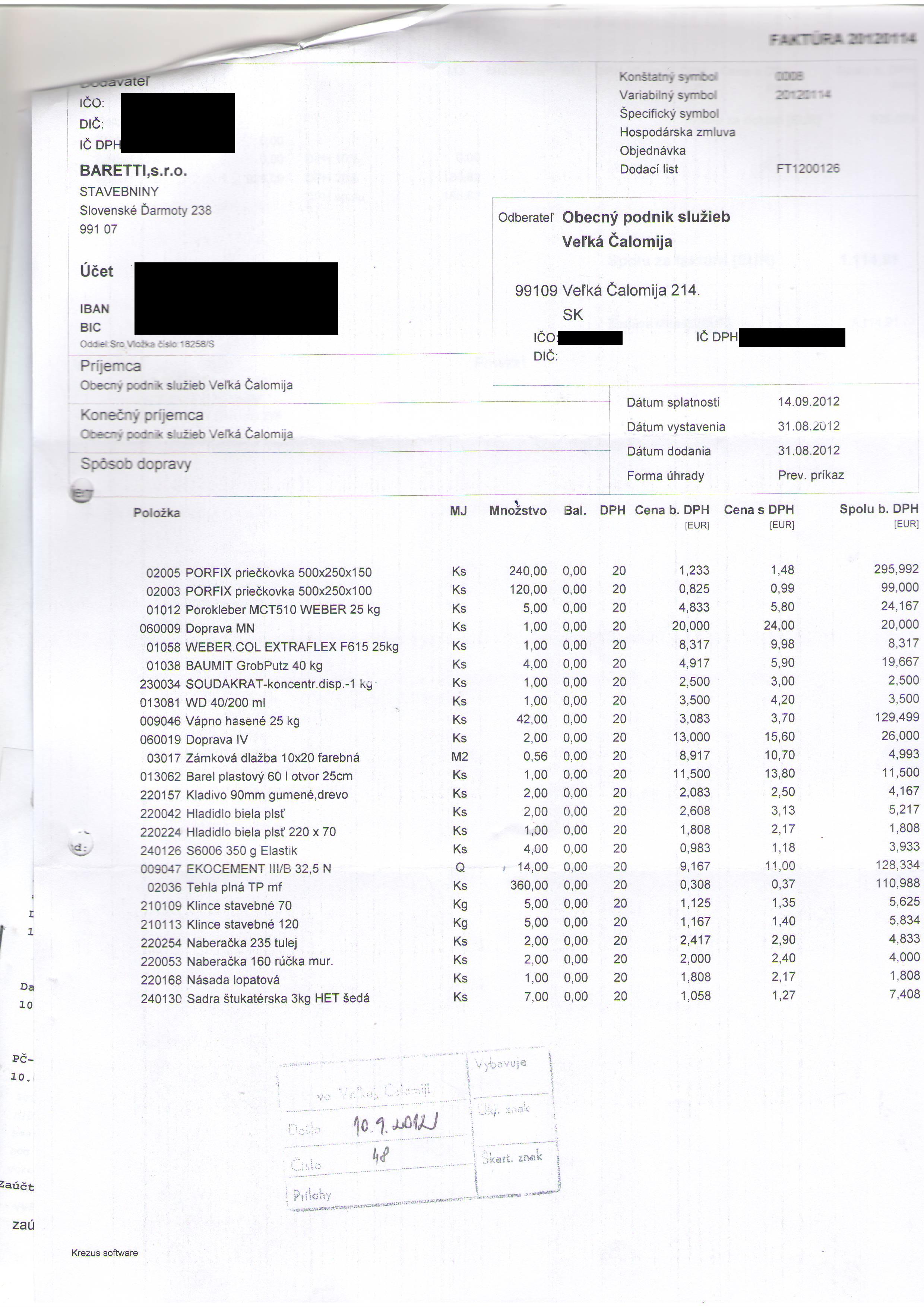Image resolution: width=924 pixels, height=1307 pixels.
Task: Click Kladivo 90mm gumené,drevo item
Action: (x=244, y=795)
